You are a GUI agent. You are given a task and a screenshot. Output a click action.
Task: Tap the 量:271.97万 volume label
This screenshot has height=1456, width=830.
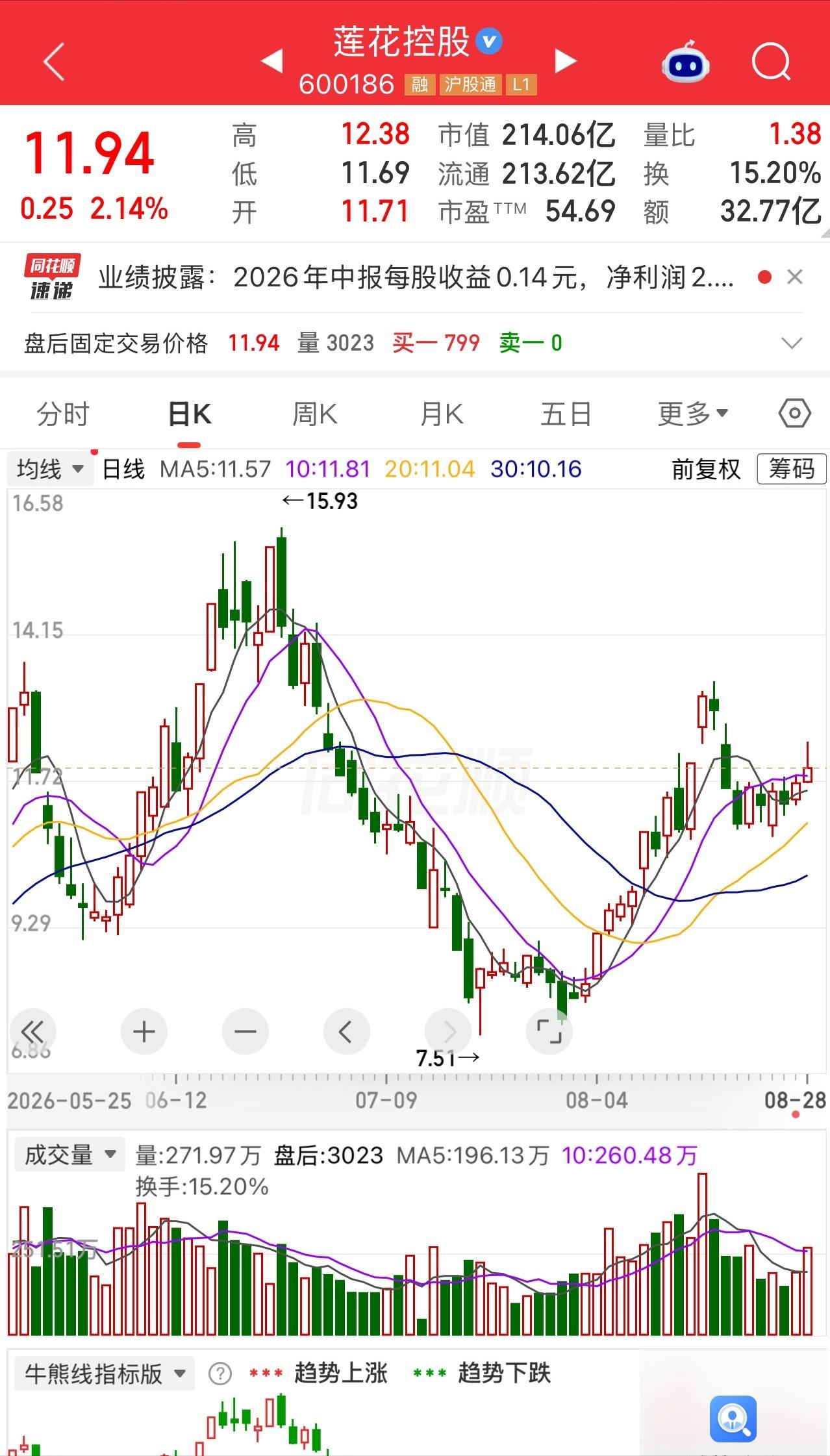[x=197, y=1155]
